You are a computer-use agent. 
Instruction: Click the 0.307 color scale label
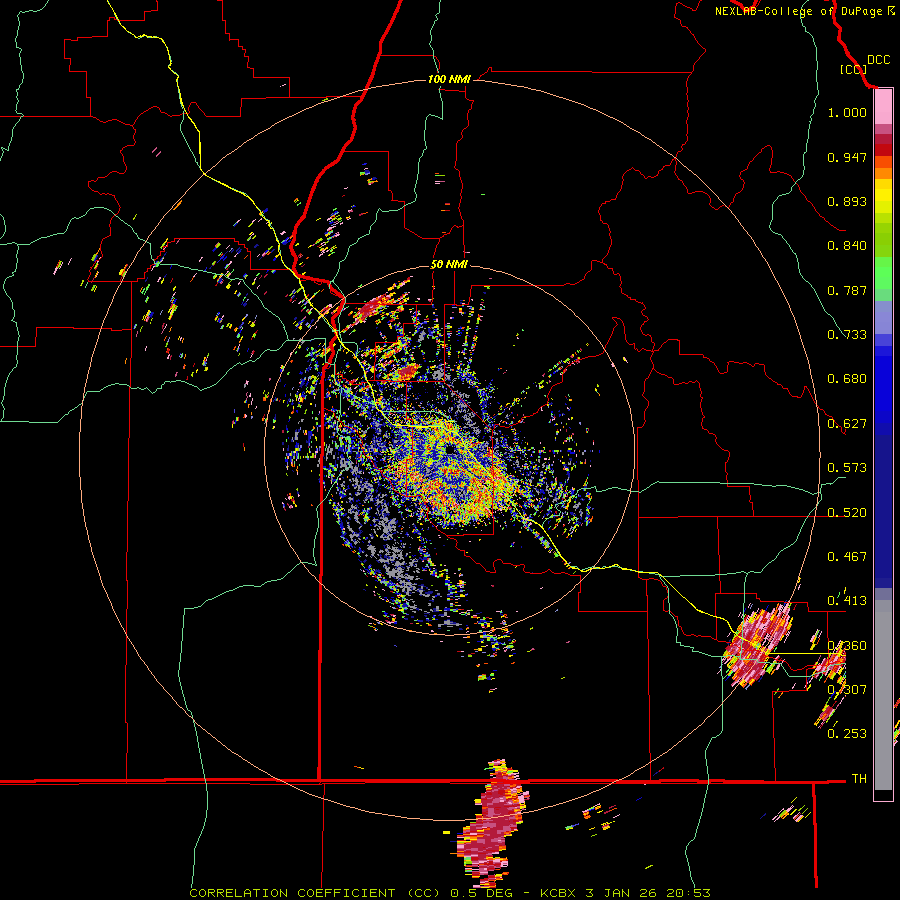pyautogui.click(x=847, y=690)
